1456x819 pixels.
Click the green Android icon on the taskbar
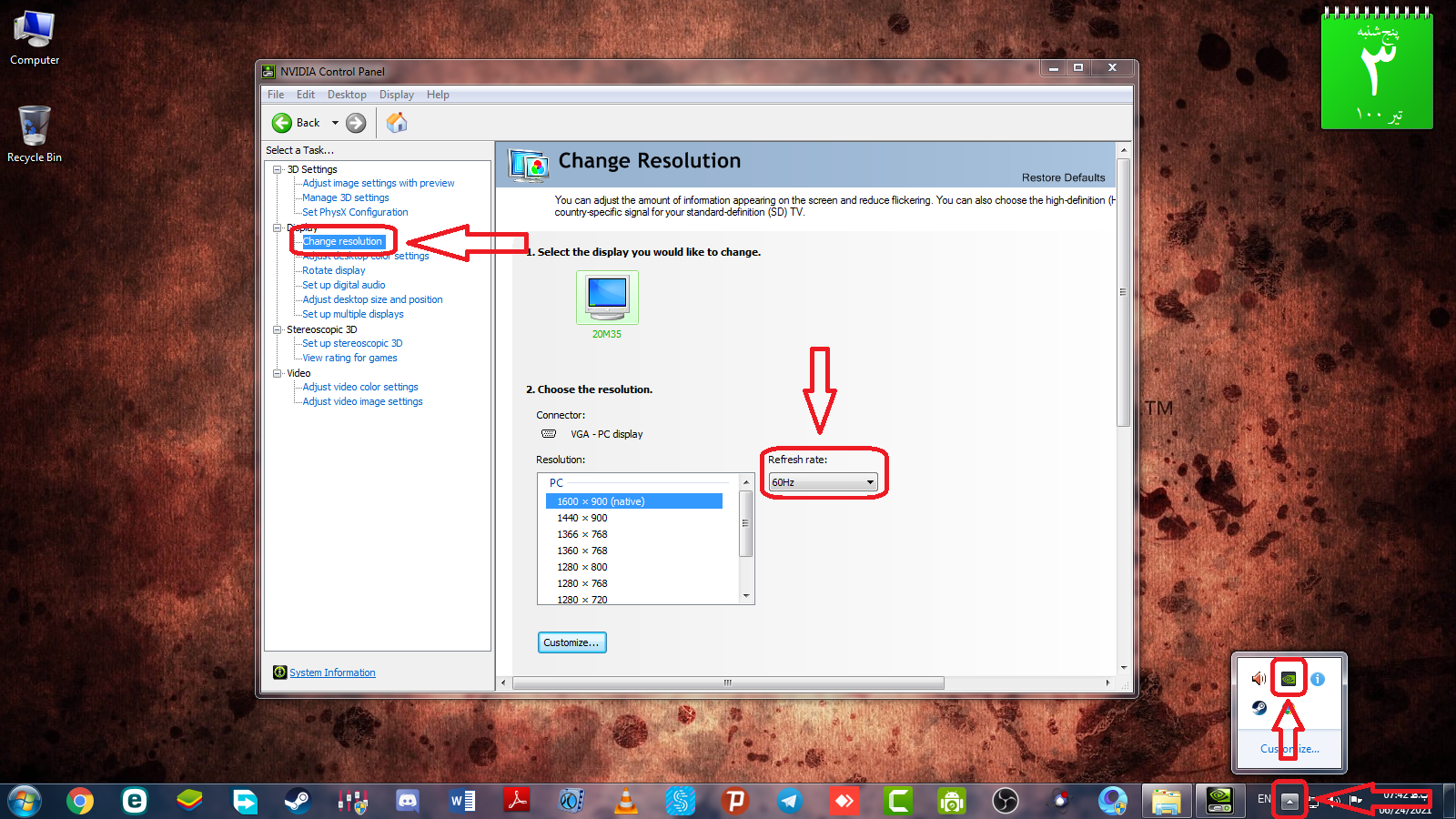click(x=952, y=801)
